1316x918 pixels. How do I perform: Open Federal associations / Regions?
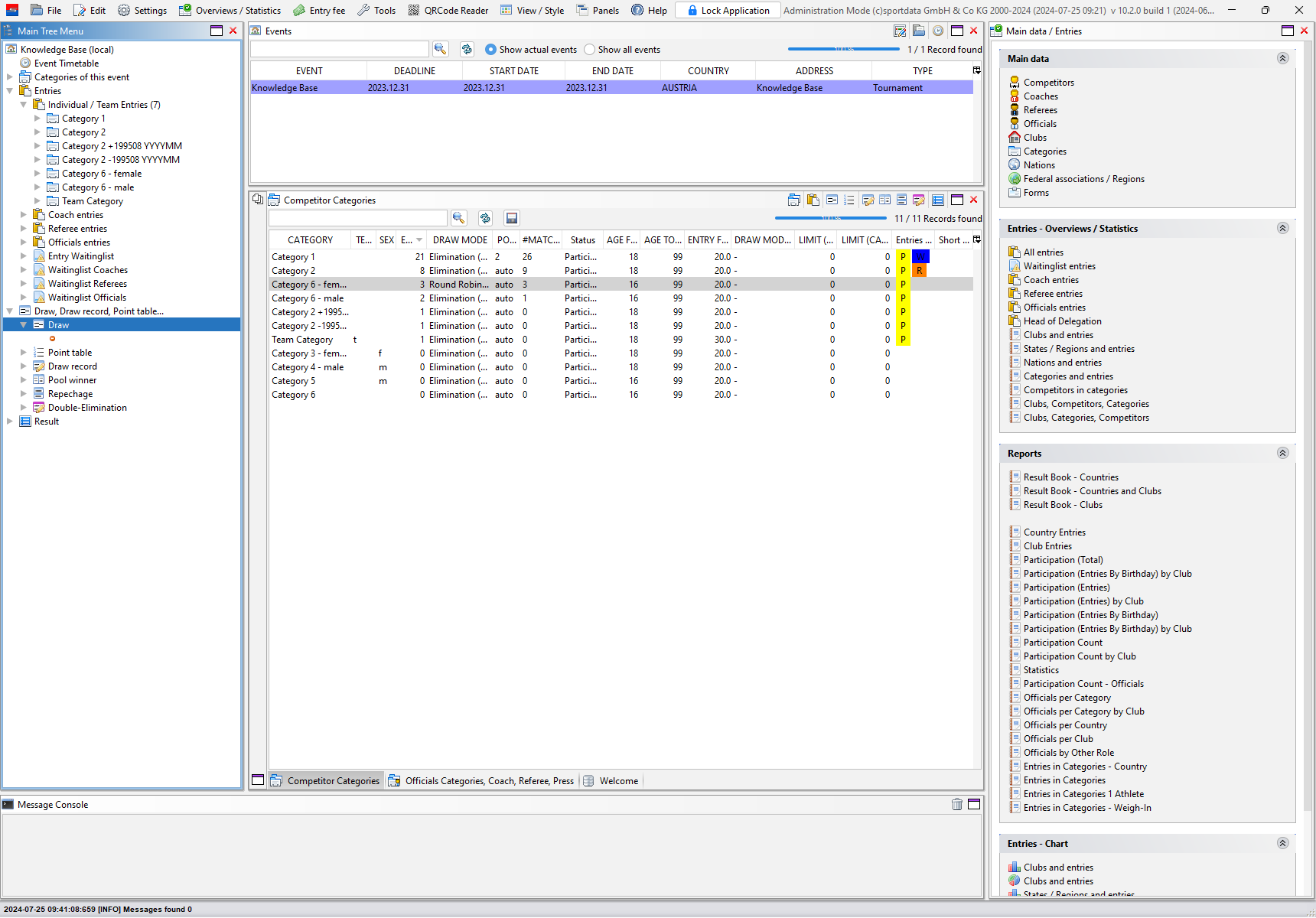(1083, 179)
